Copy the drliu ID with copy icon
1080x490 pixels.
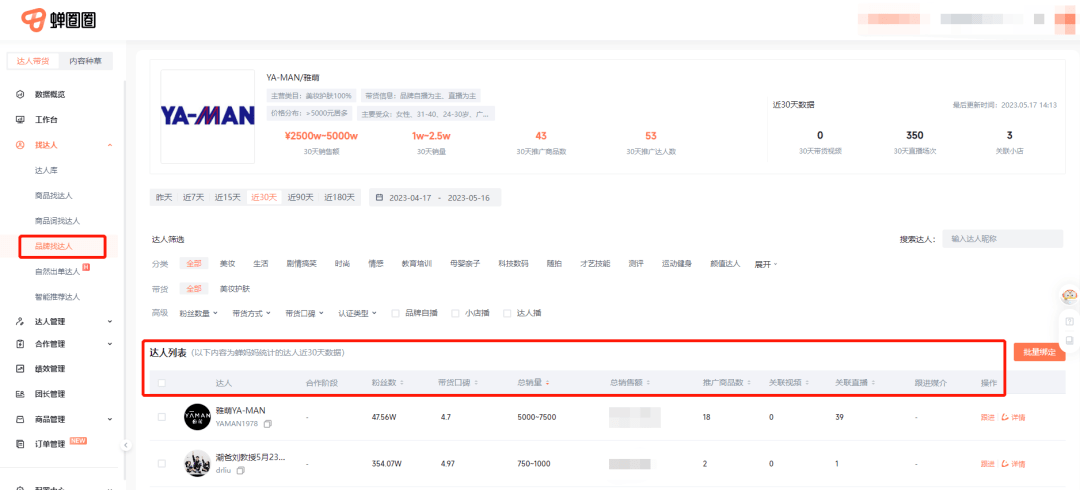tap(240, 470)
